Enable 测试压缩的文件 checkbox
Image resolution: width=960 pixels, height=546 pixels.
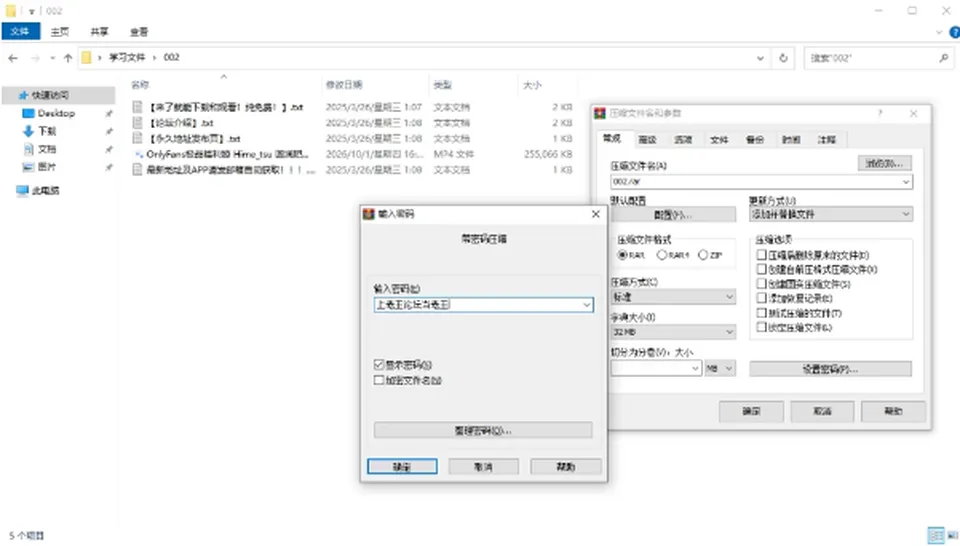(762, 313)
